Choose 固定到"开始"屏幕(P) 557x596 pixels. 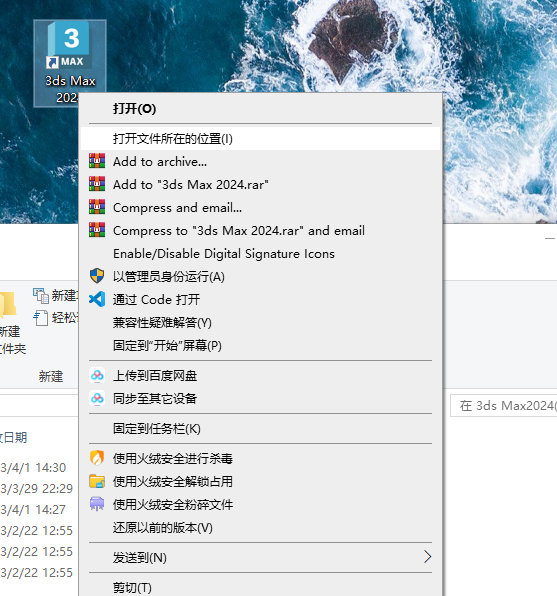click(260, 346)
